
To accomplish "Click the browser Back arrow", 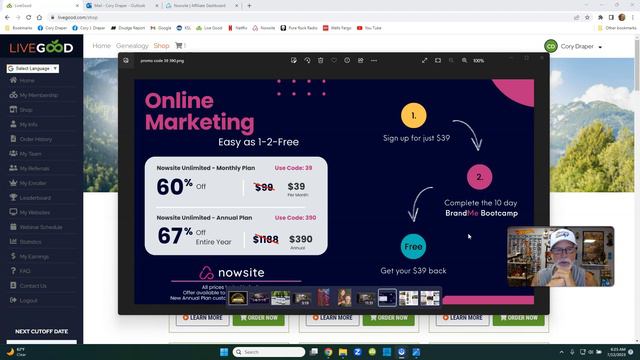I will (x=7, y=18).
